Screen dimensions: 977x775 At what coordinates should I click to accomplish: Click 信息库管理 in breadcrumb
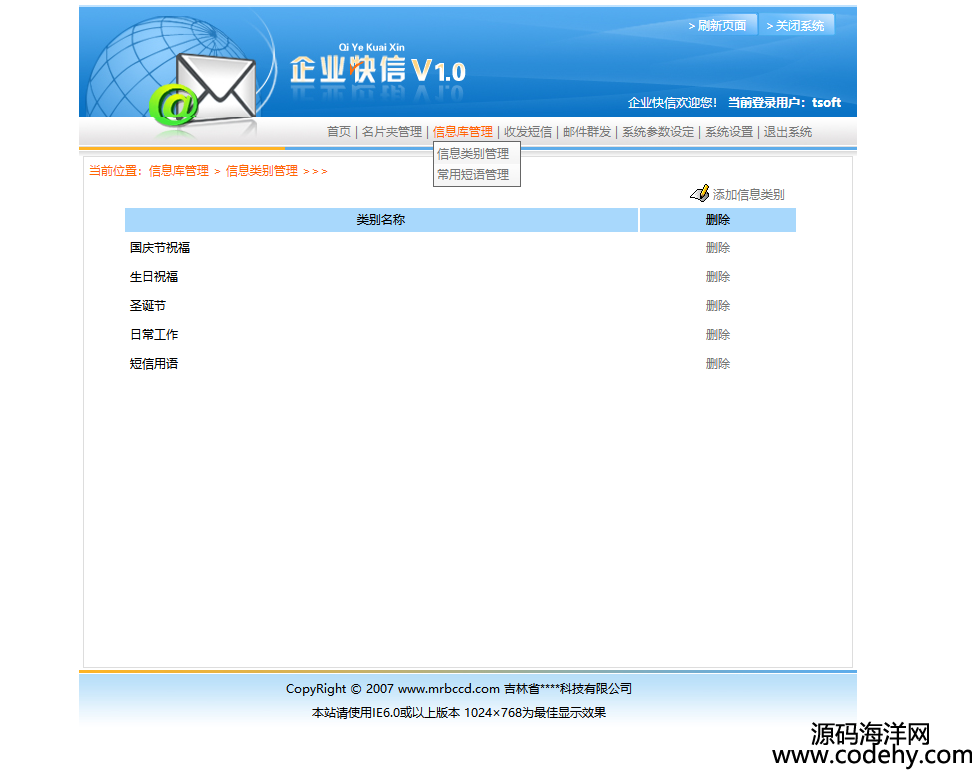point(179,171)
